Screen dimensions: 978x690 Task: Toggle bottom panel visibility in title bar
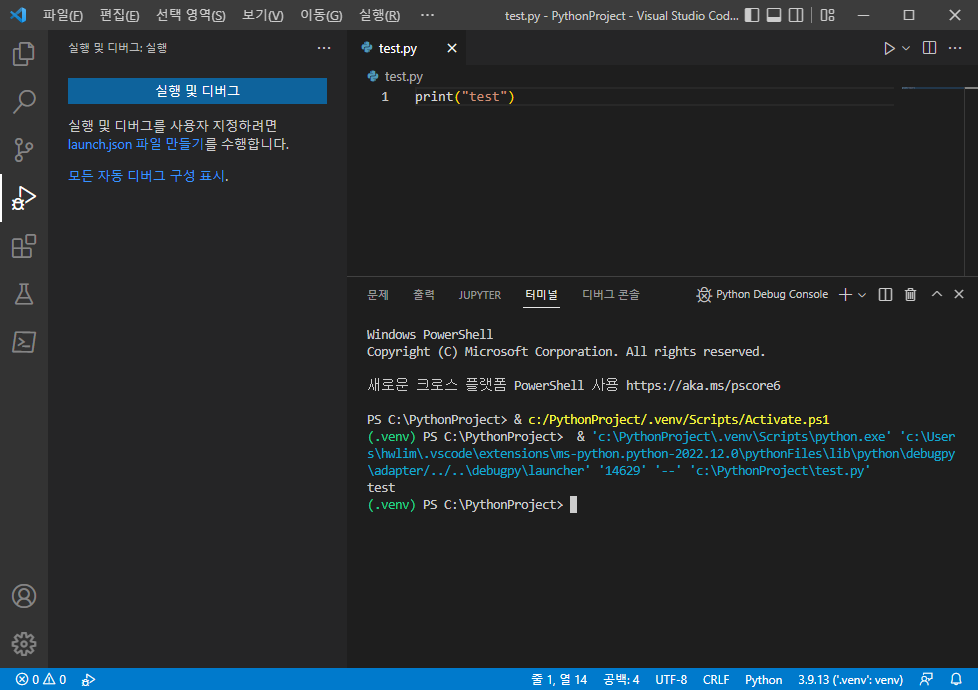point(774,15)
